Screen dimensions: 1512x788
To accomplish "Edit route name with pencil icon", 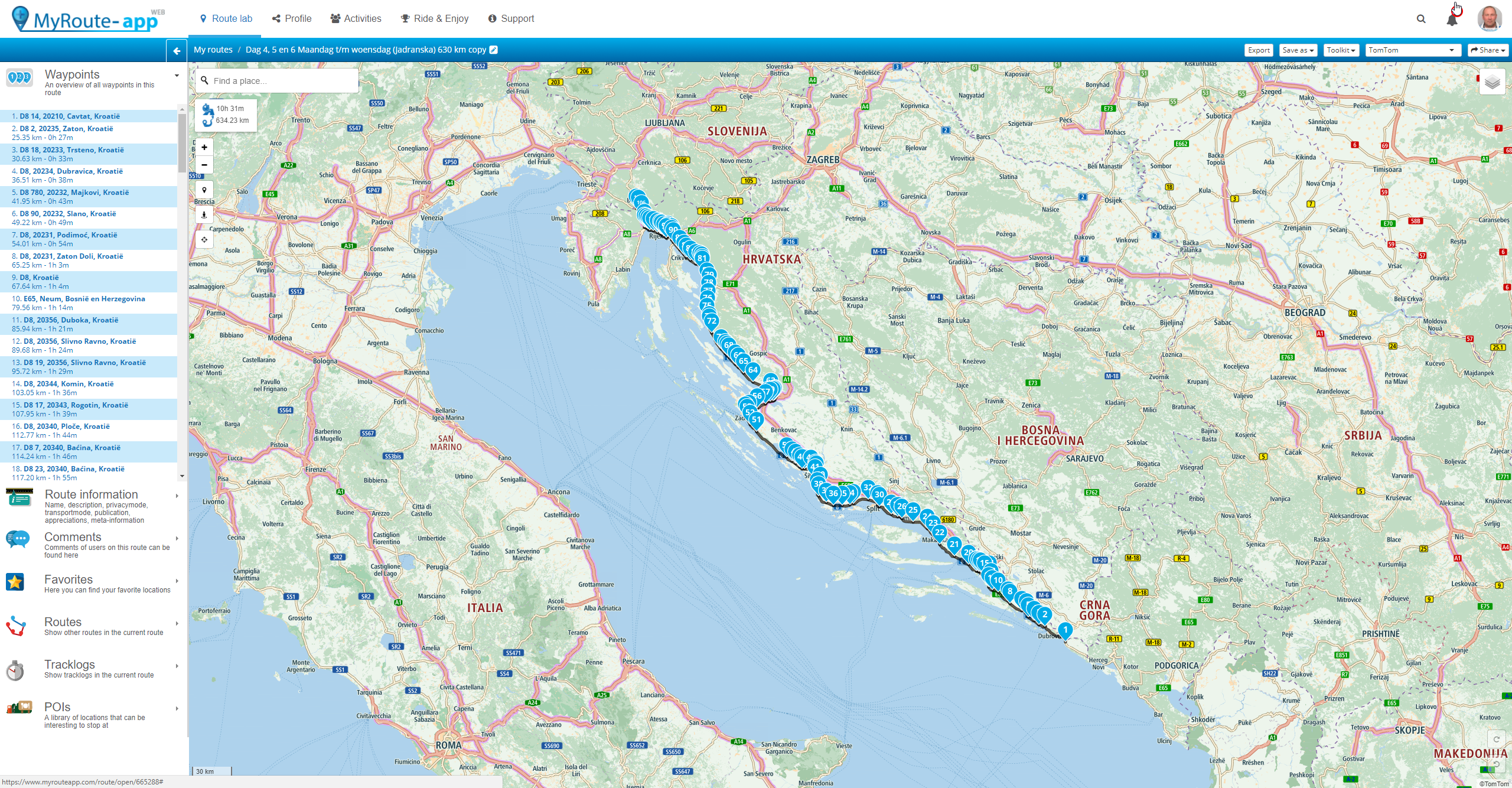I will [494, 50].
